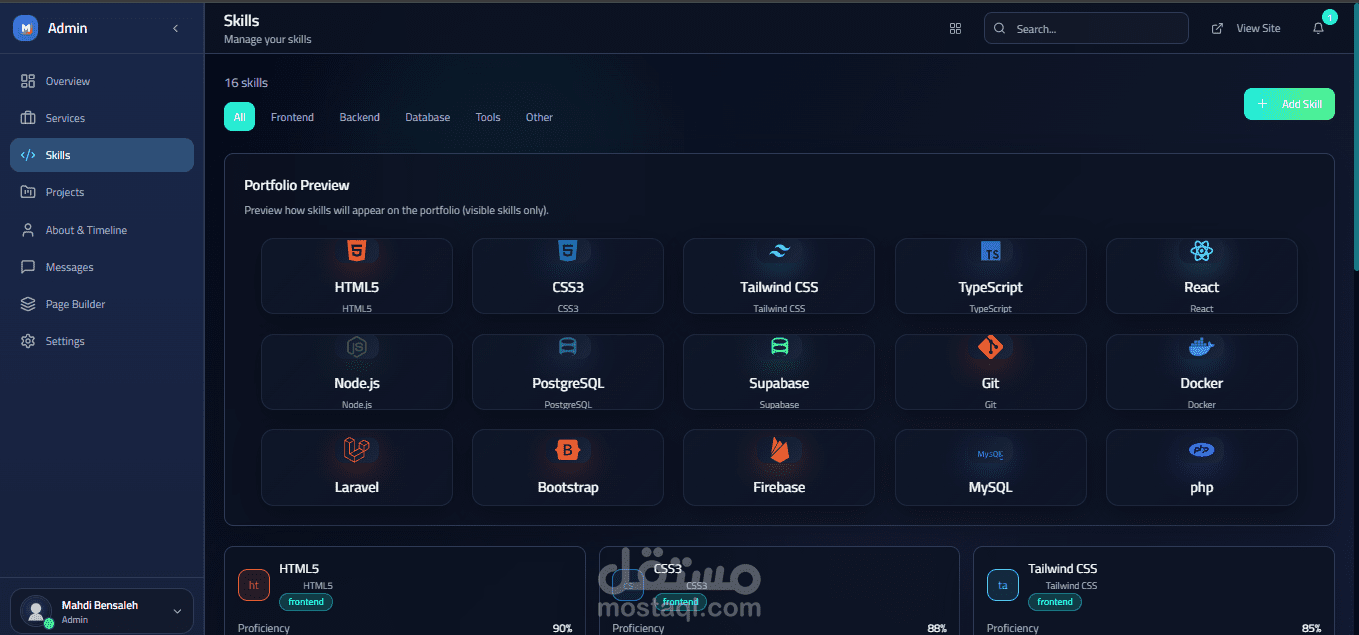Click the Skills code-brackets icon
Image resolution: width=1359 pixels, height=635 pixels.
click(28, 155)
